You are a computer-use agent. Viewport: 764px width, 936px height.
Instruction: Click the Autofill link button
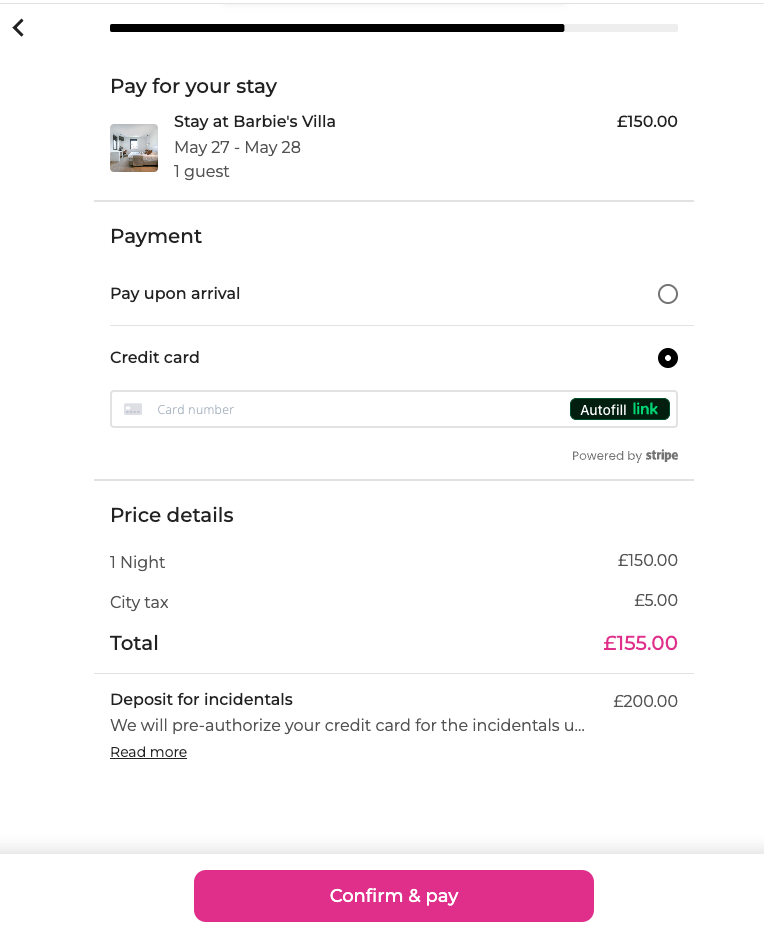(619, 409)
